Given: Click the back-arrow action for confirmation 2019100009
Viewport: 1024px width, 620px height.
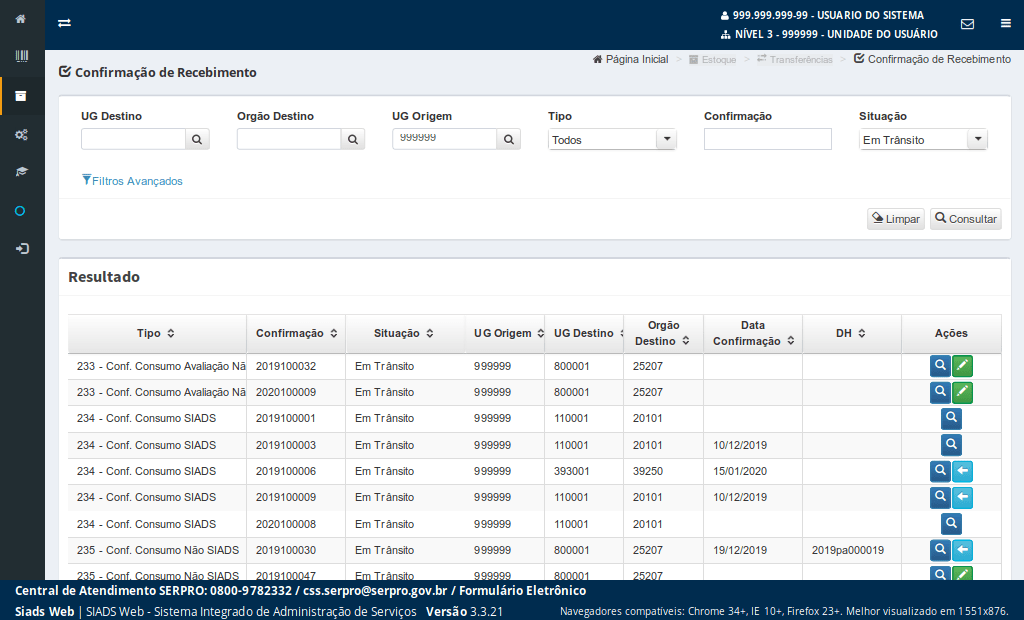Looking at the screenshot, I should tap(963, 497).
